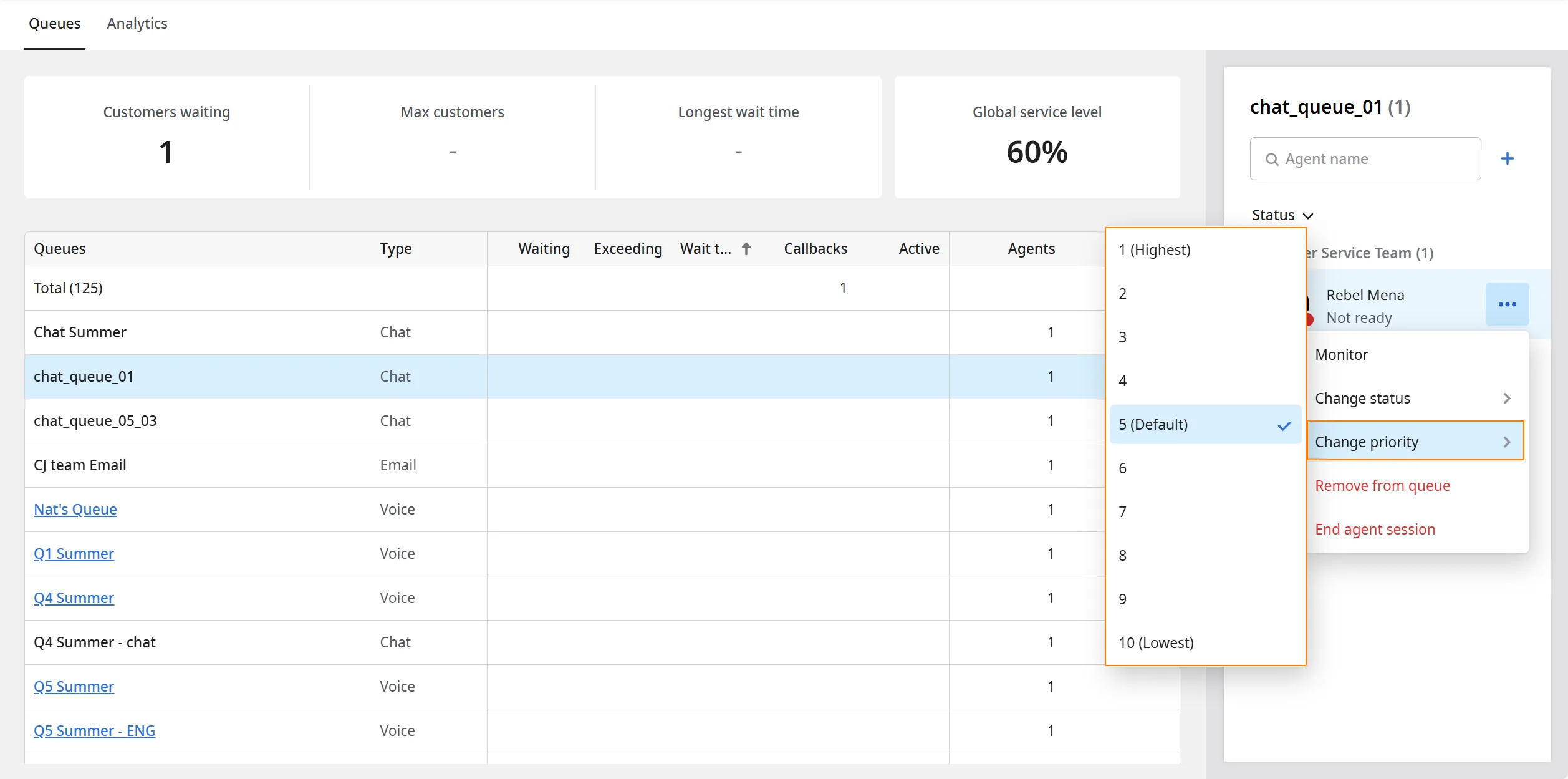Open the three-dots menu for Rebel Mena
This screenshot has height=779, width=1568.
point(1507,304)
